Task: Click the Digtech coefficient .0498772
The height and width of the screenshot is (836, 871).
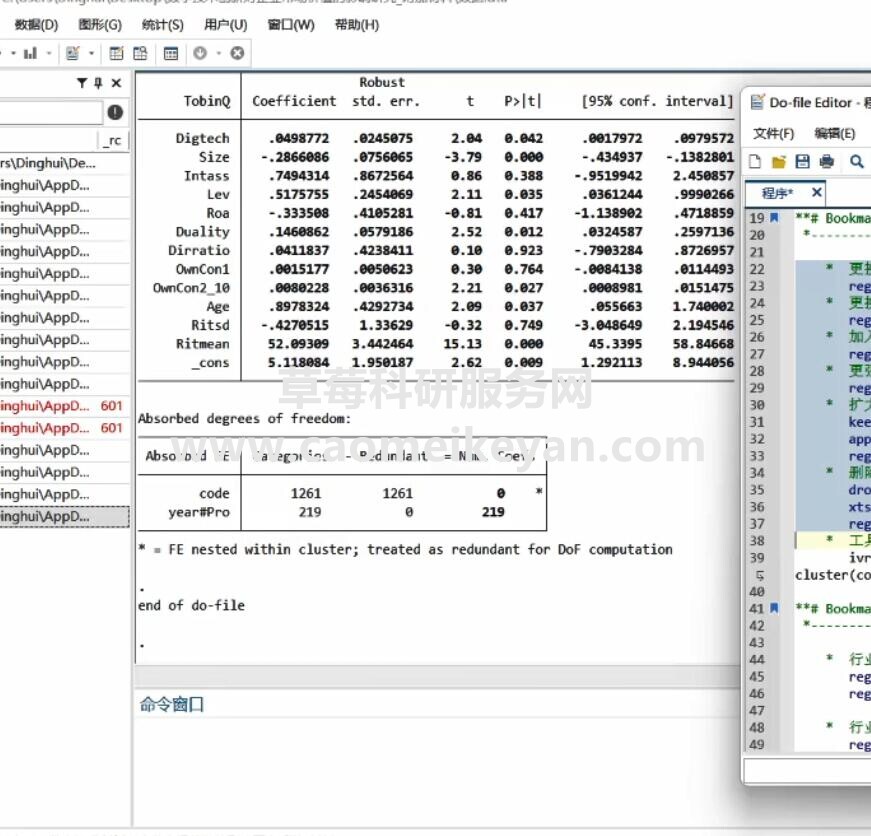Action: [298, 138]
